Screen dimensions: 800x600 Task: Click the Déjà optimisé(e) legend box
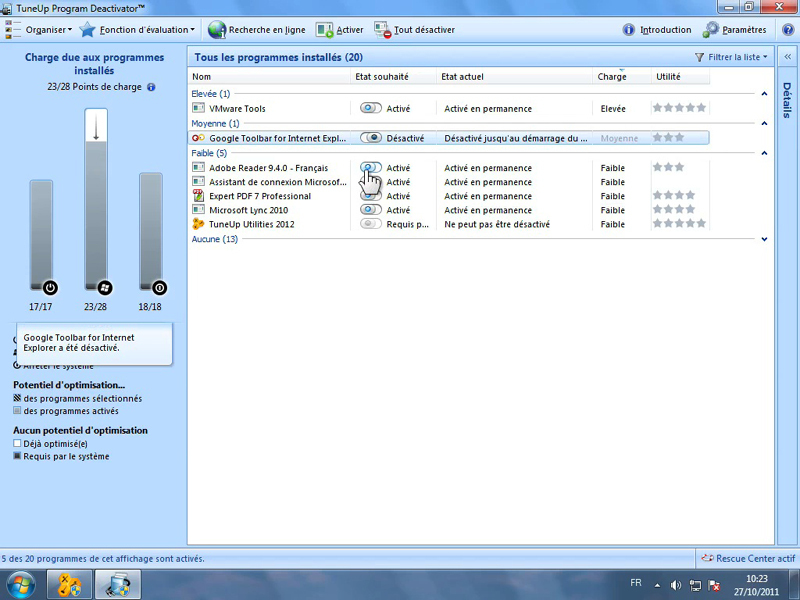click(17, 443)
